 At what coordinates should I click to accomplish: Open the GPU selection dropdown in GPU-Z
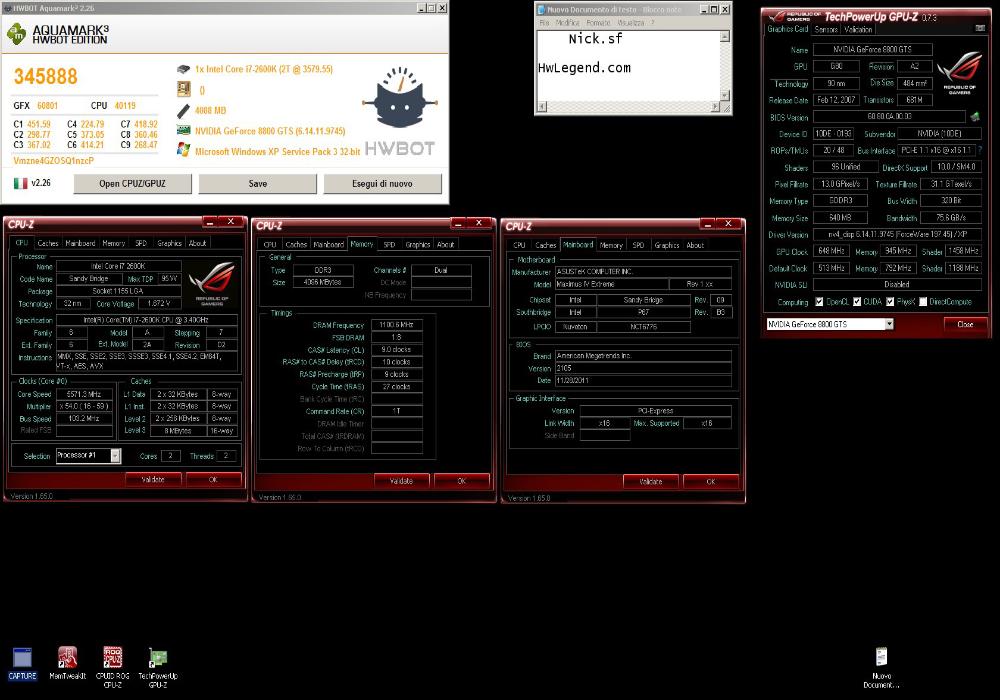889,324
